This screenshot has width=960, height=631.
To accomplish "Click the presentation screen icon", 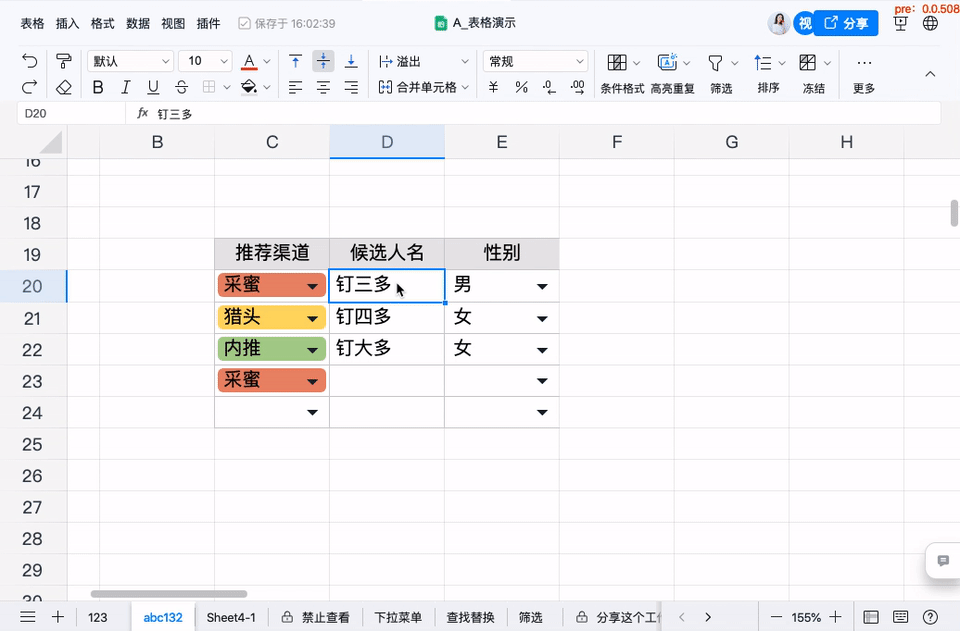I will [x=901, y=23].
